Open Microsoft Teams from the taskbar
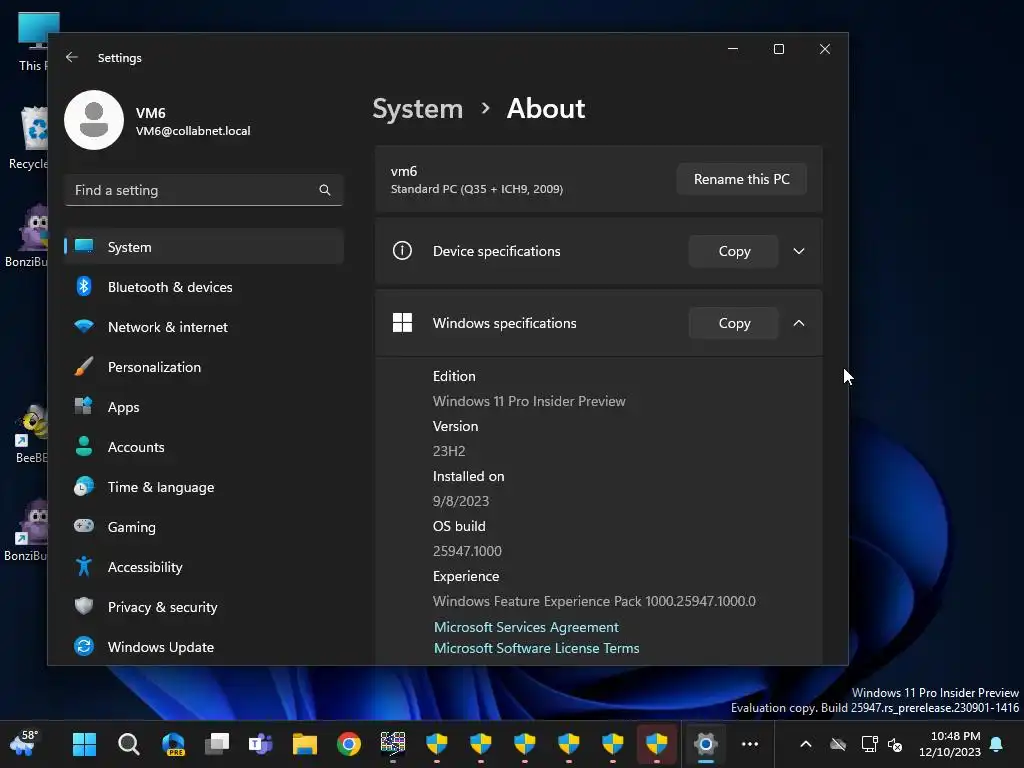This screenshot has height=768, width=1024. click(x=261, y=744)
